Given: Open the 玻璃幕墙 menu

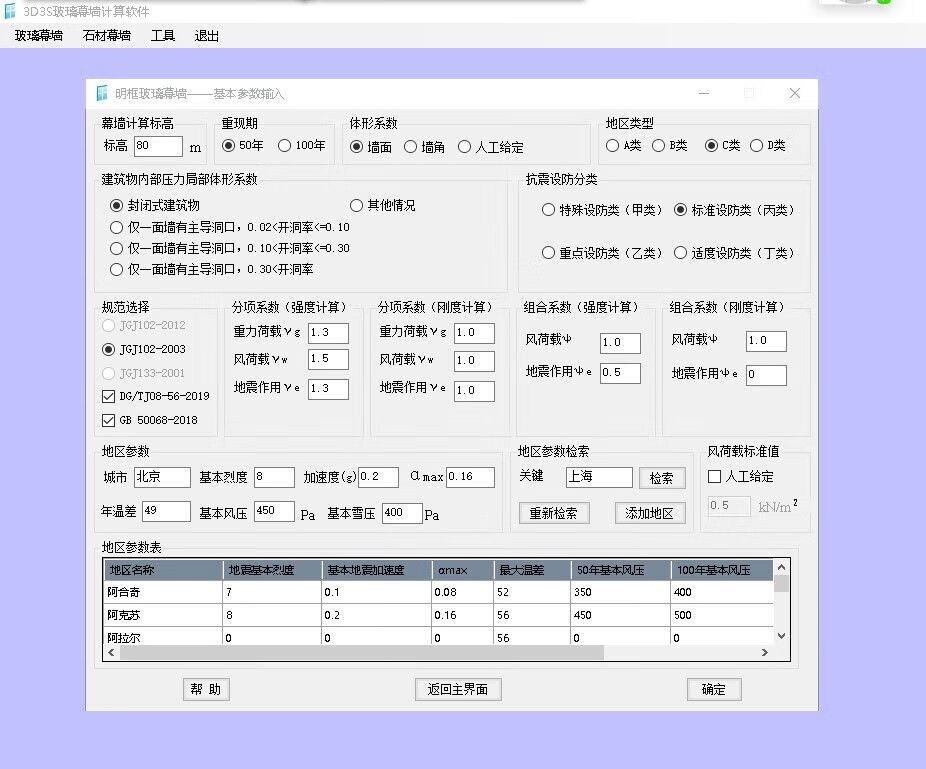Looking at the screenshot, I should (39, 36).
